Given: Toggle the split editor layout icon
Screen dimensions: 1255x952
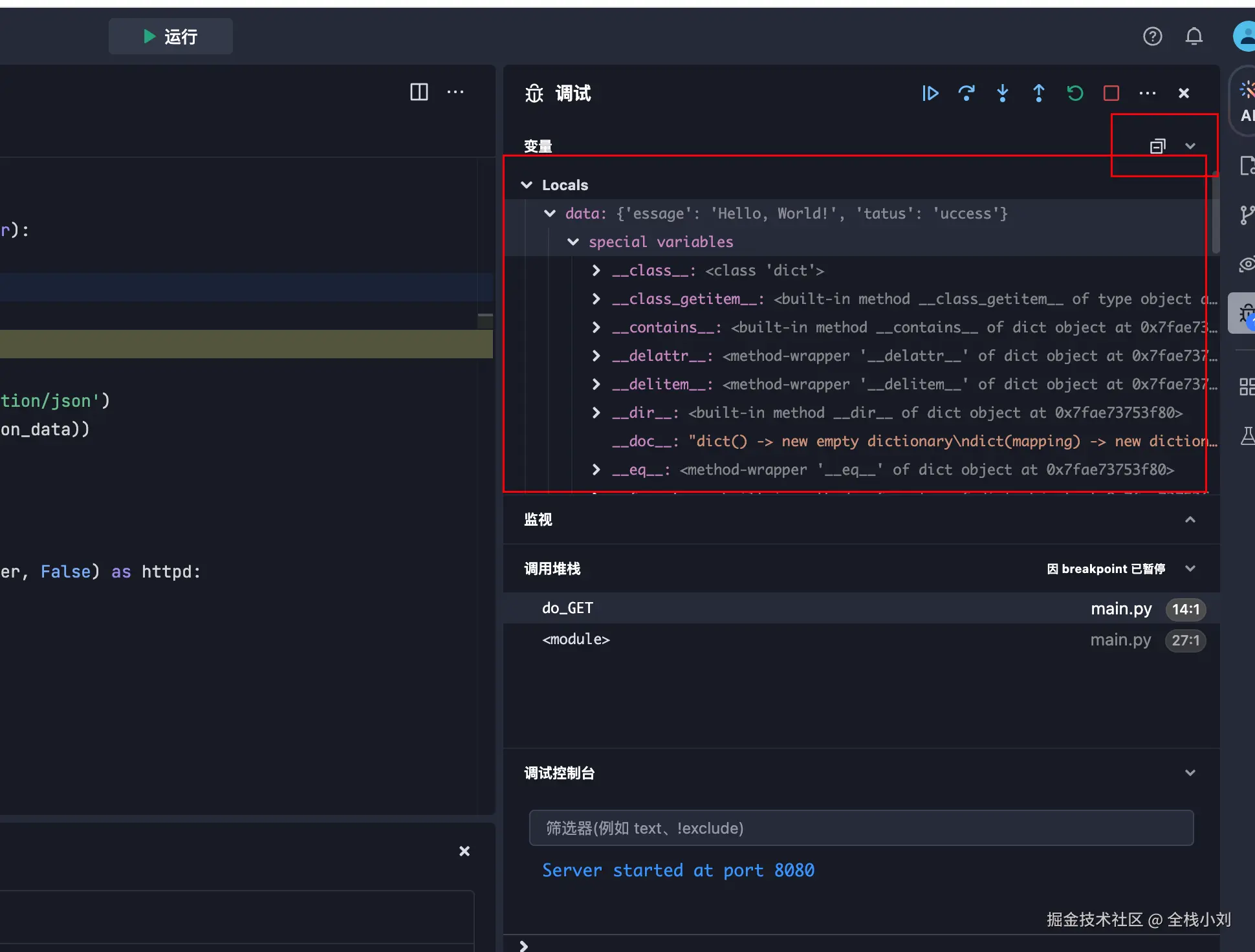Looking at the screenshot, I should pos(419,92).
